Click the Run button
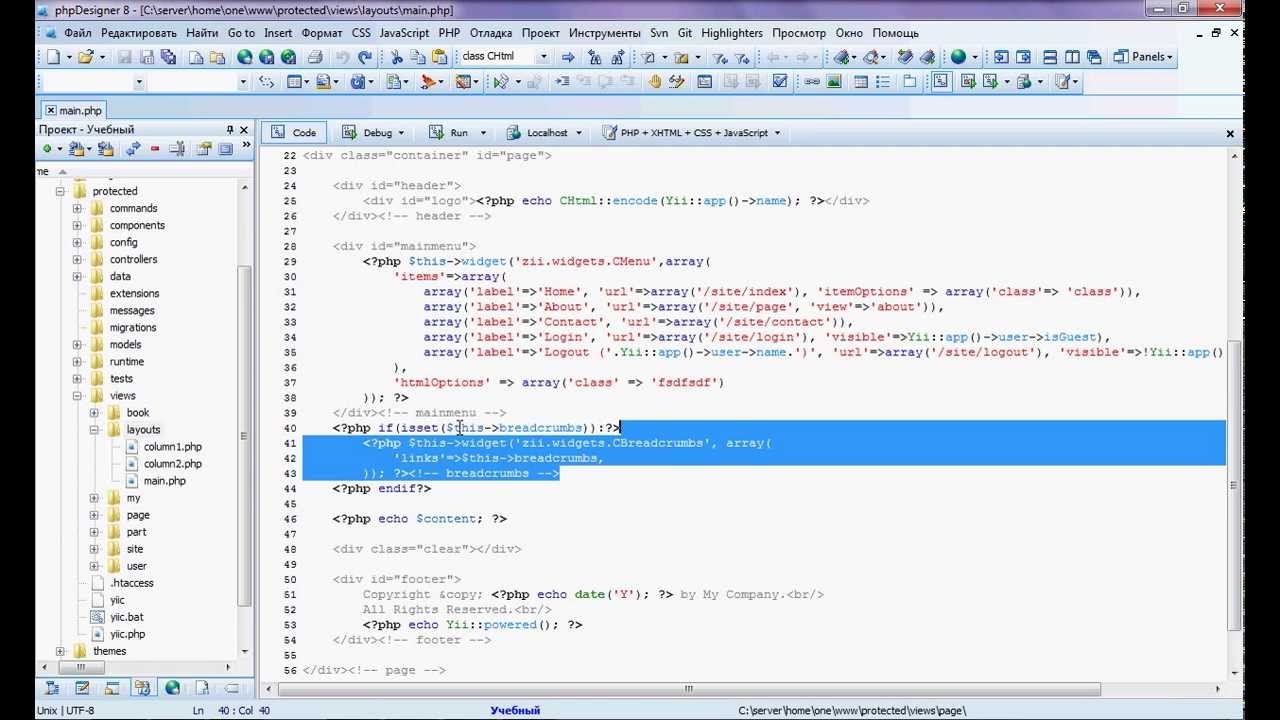This screenshot has height=720, width=1280. 448,133
